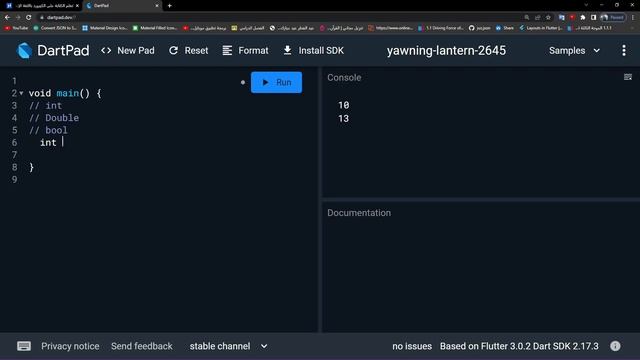
Task: Run the code with the Run button
Action: pos(276,82)
